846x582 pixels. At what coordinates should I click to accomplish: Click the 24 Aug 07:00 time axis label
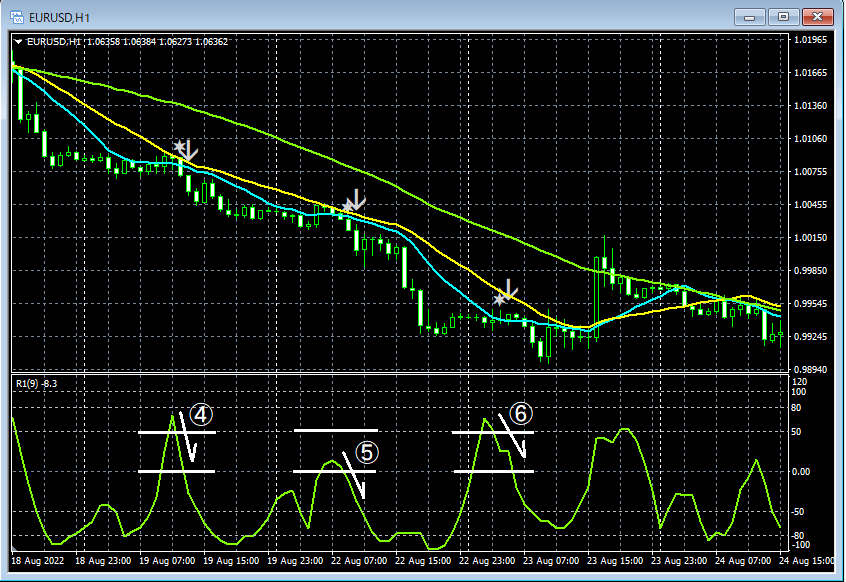pyautogui.click(x=743, y=561)
